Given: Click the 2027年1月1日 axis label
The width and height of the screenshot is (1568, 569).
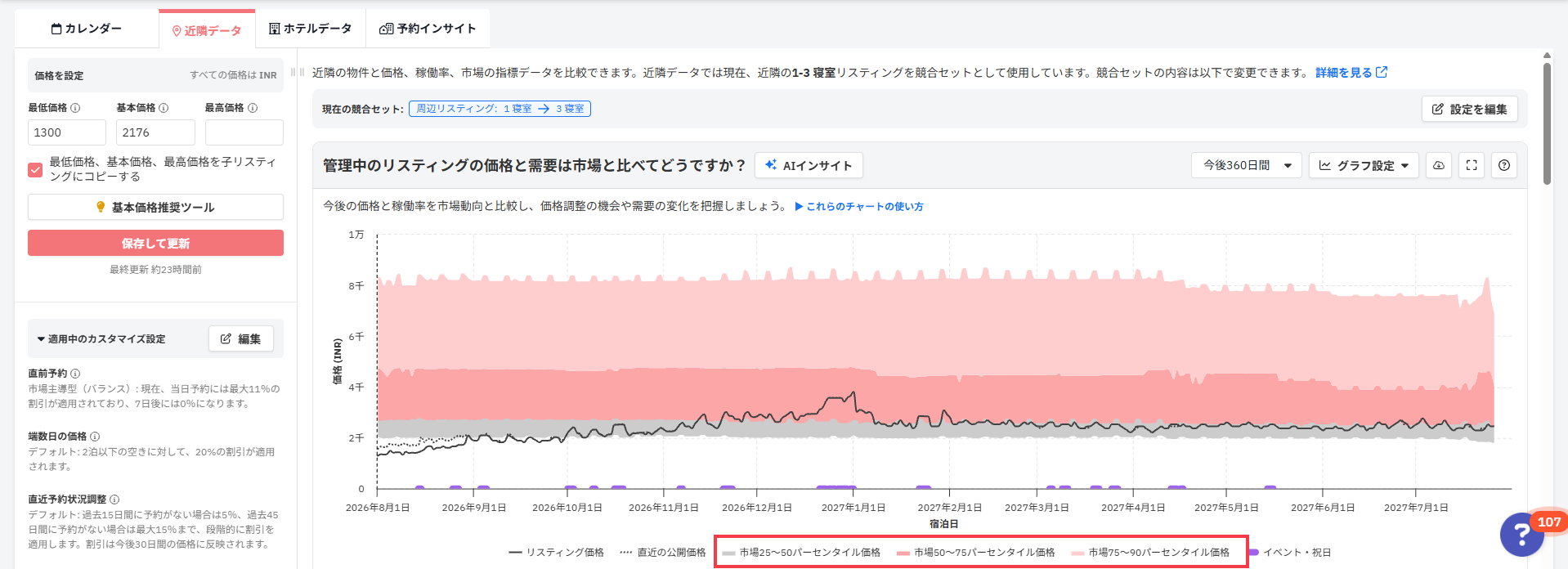Looking at the screenshot, I should click(x=853, y=508).
